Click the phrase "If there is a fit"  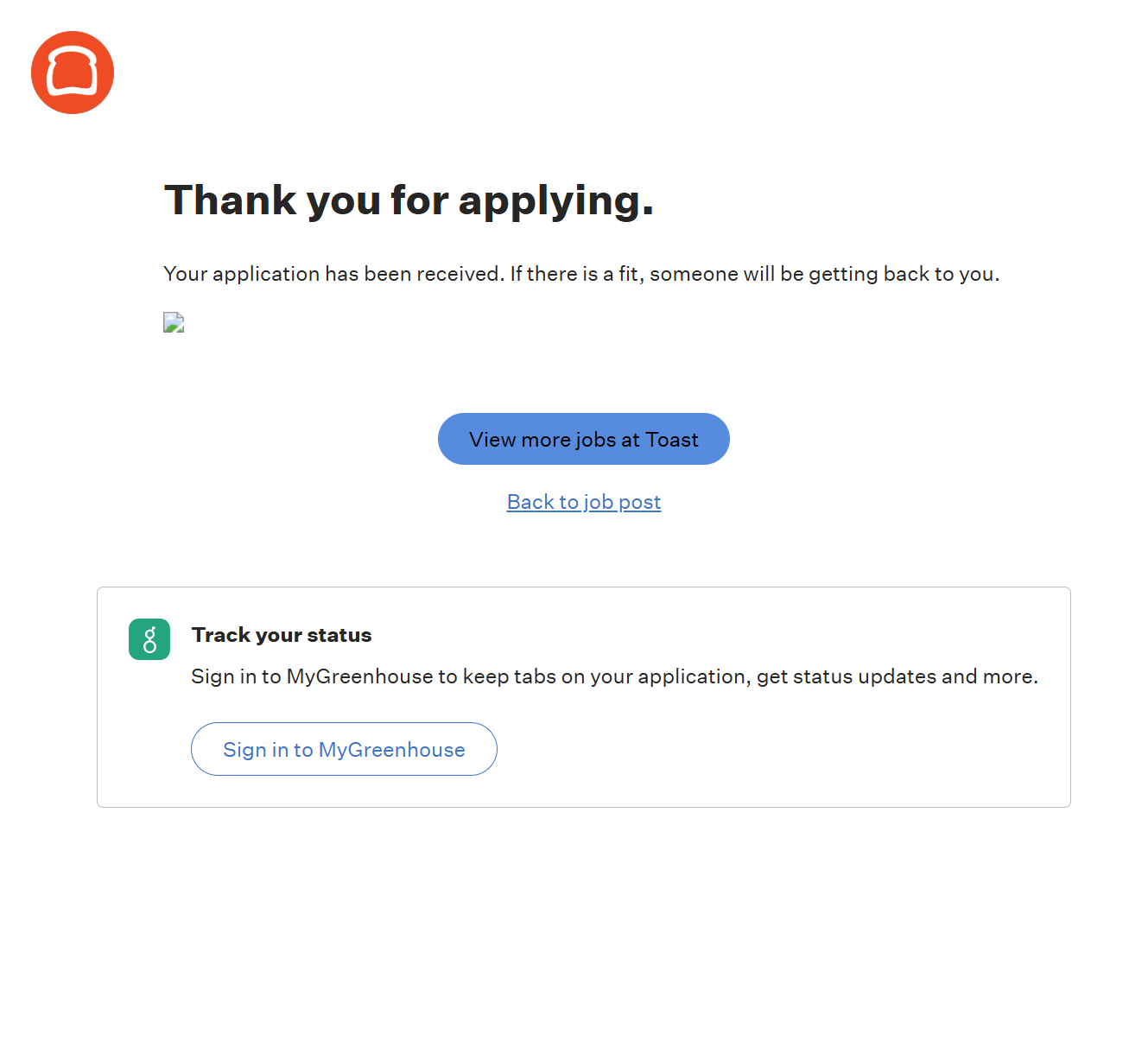574,274
